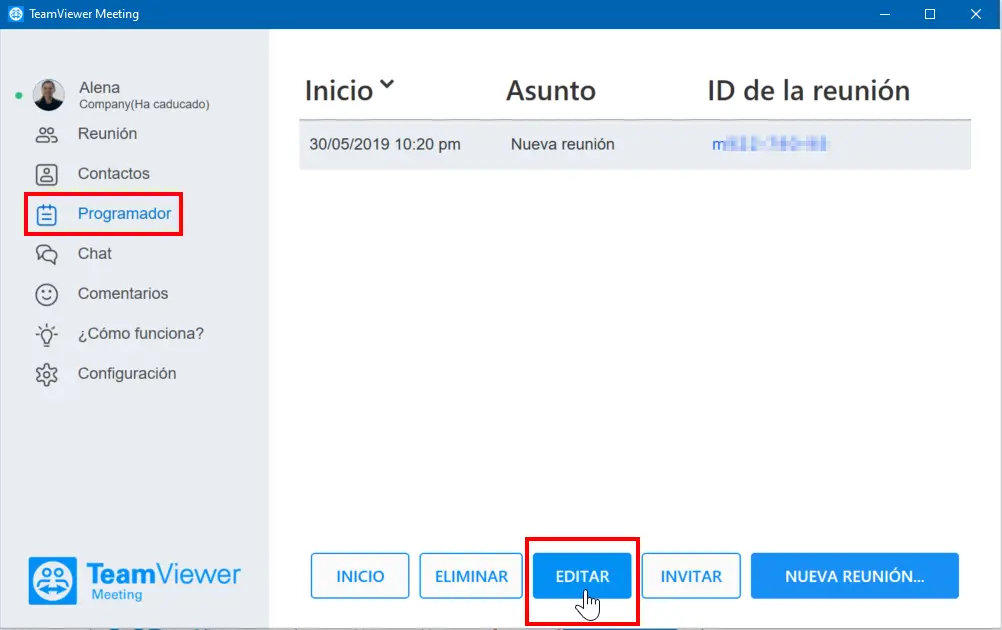Click the Reunión people icon
1002x630 pixels.
(x=47, y=135)
